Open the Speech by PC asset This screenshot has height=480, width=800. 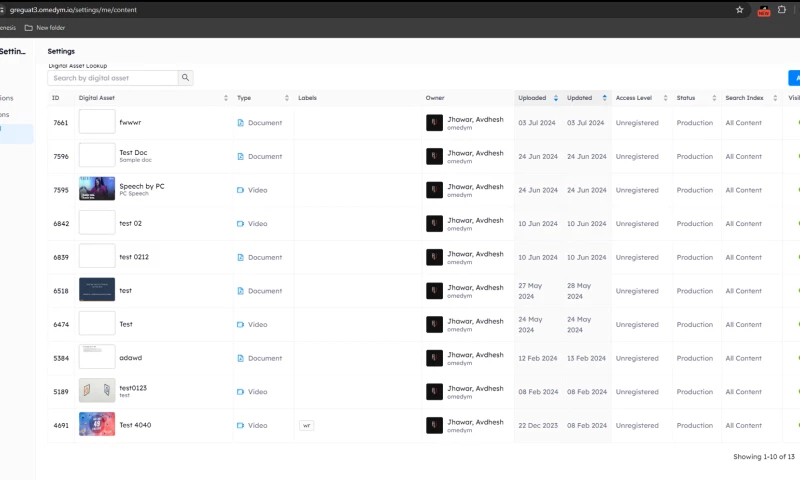pos(142,187)
